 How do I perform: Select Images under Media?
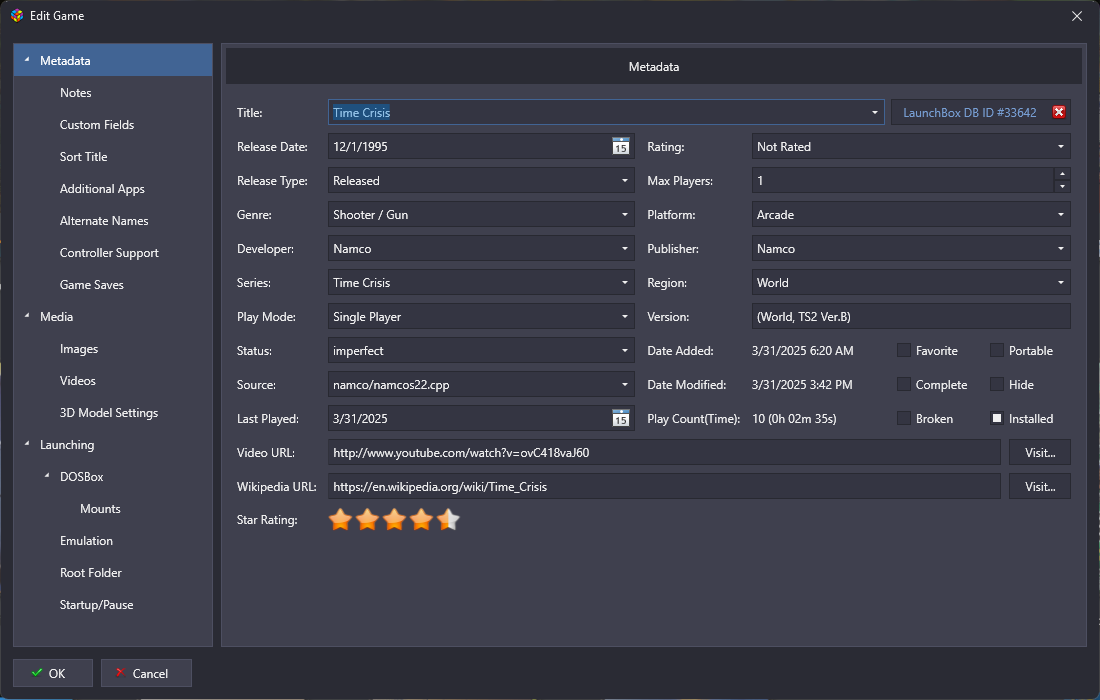[79, 349]
